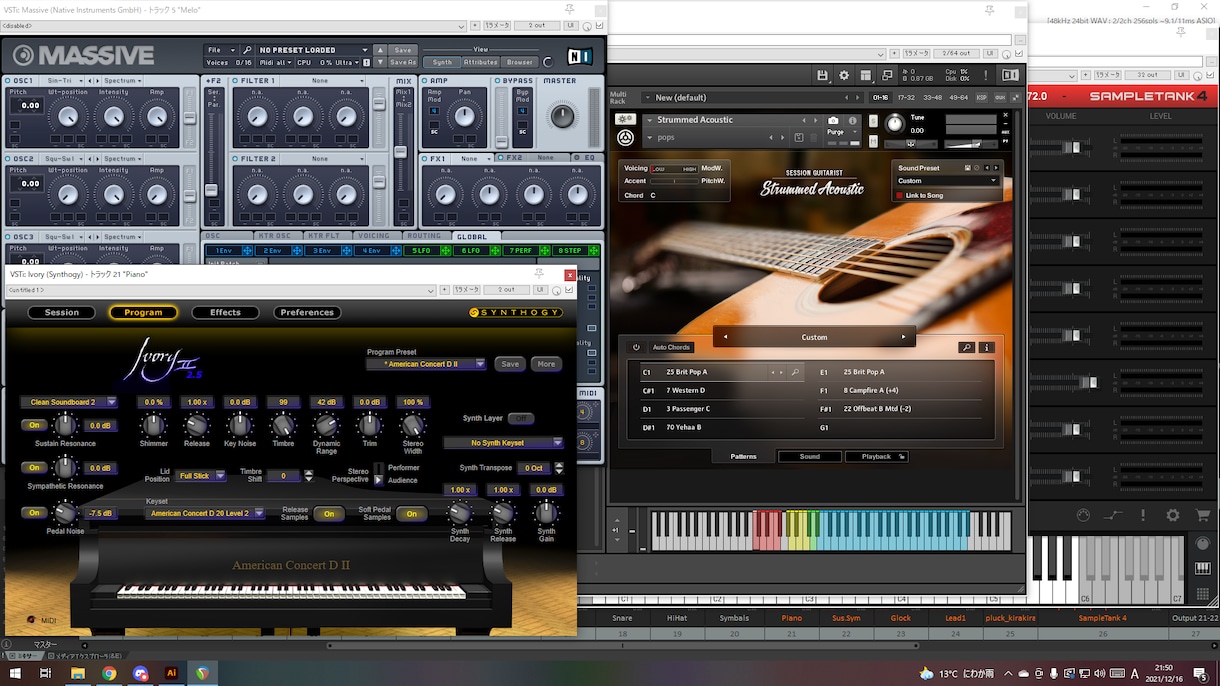The height and width of the screenshot is (686, 1220).
Task: Click the info icon above the pattern list
Action: 987,348
